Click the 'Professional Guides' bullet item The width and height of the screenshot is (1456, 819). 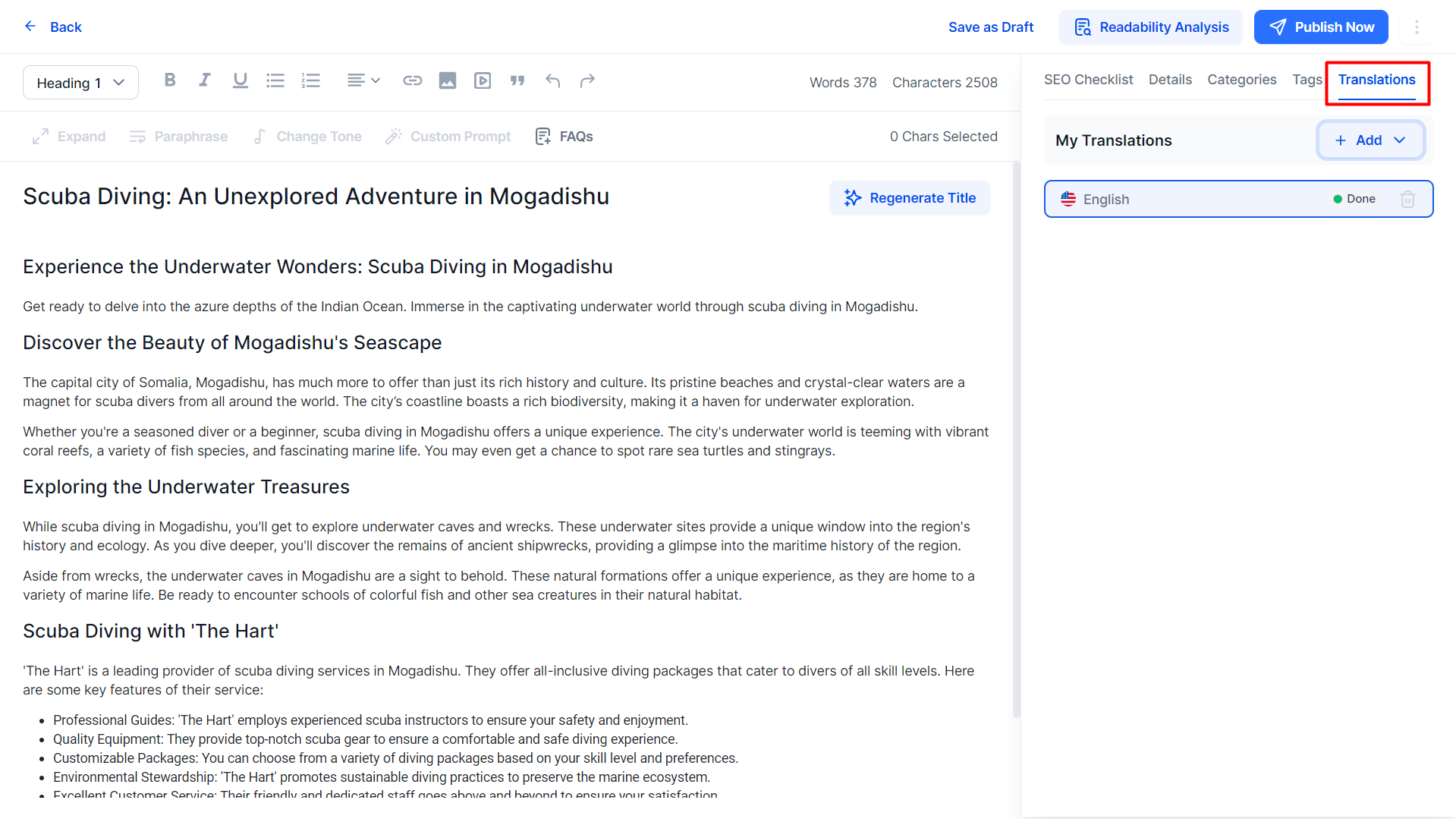tap(370, 720)
